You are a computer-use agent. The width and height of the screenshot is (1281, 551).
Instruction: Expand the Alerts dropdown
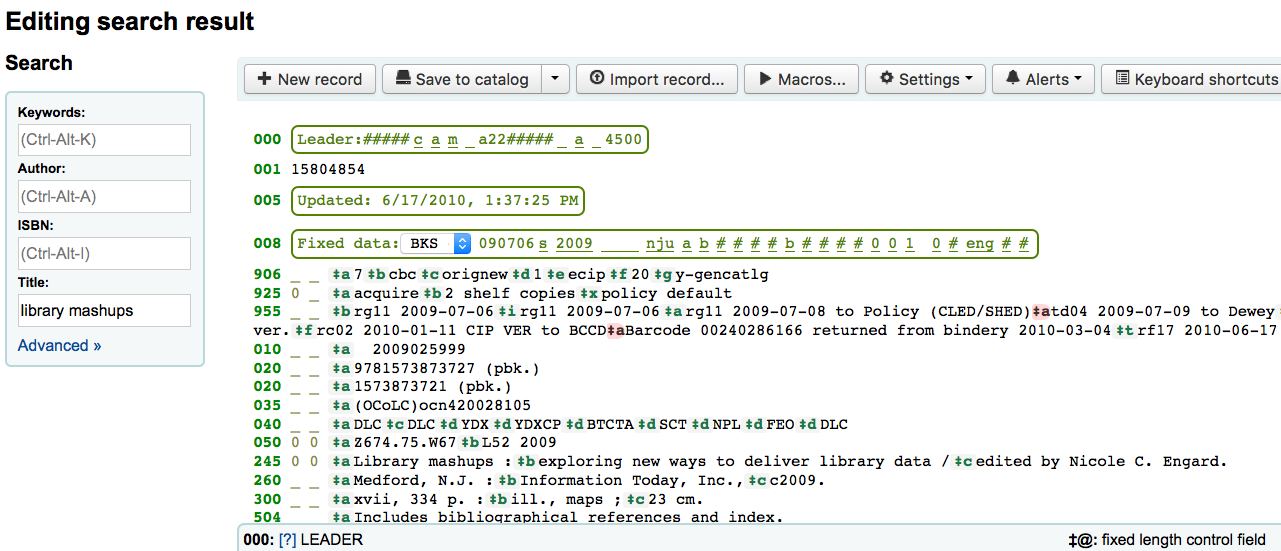[x=1043, y=79]
